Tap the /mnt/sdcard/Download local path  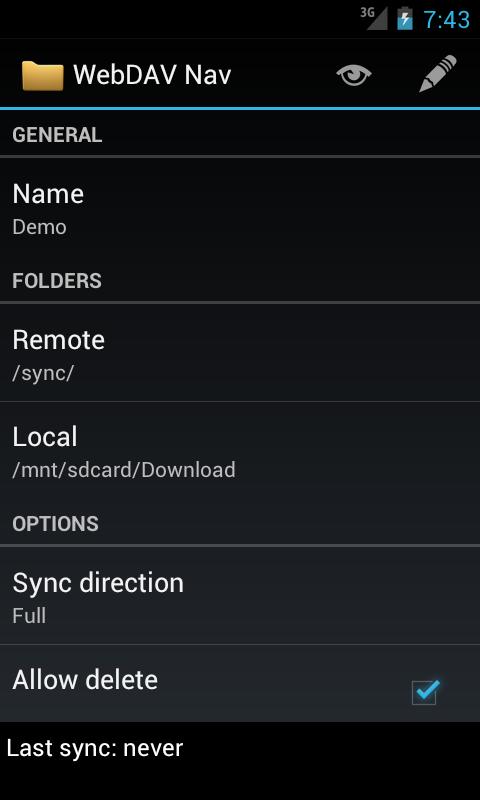point(124,470)
